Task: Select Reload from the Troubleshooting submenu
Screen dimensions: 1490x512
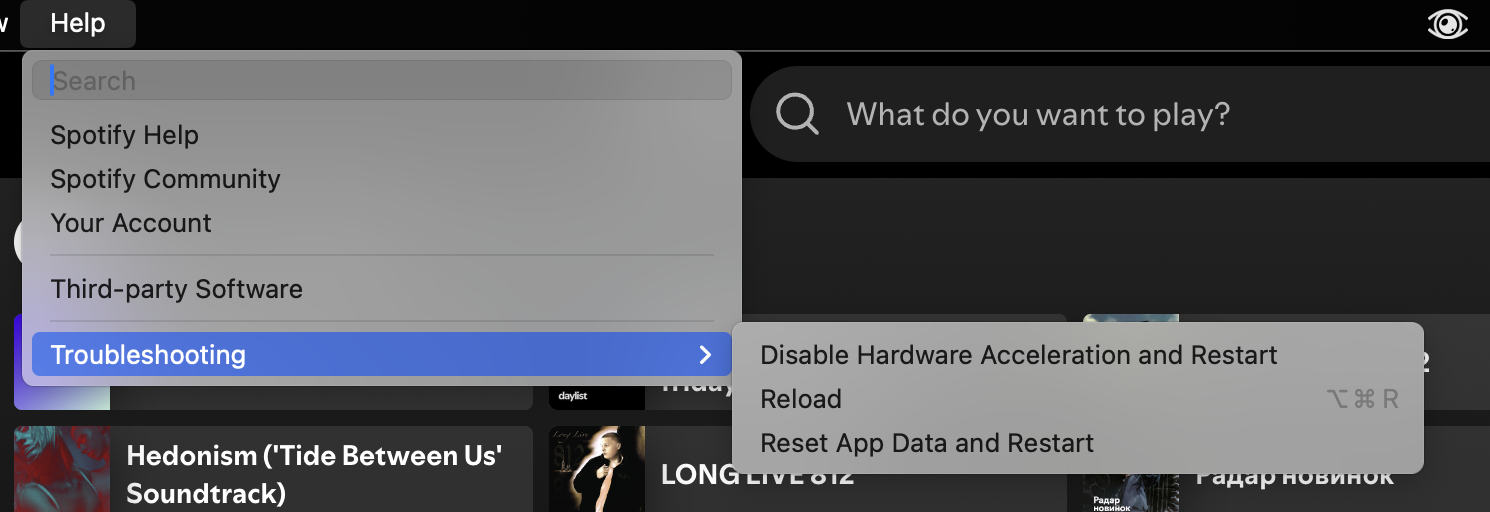Action: point(801,399)
